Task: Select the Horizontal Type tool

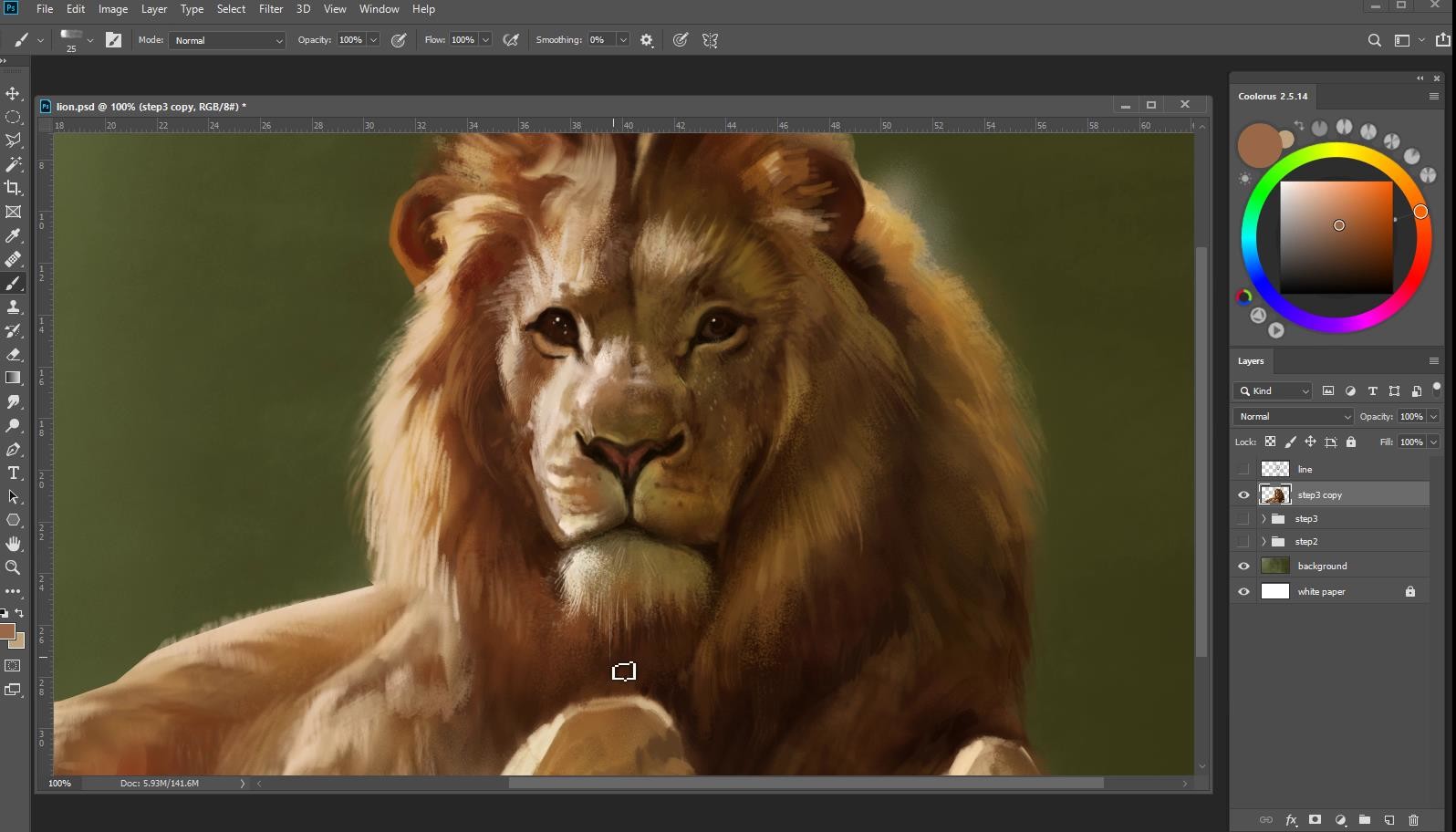Action: [13, 473]
